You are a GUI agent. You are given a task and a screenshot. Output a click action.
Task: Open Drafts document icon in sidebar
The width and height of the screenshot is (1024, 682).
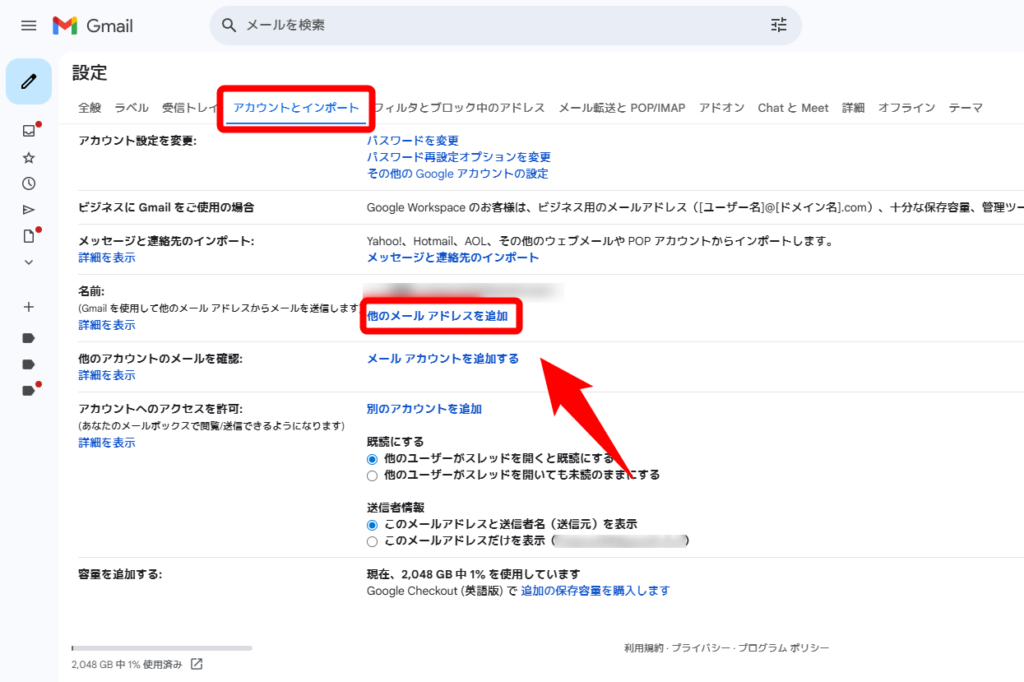pyautogui.click(x=29, y=236)
